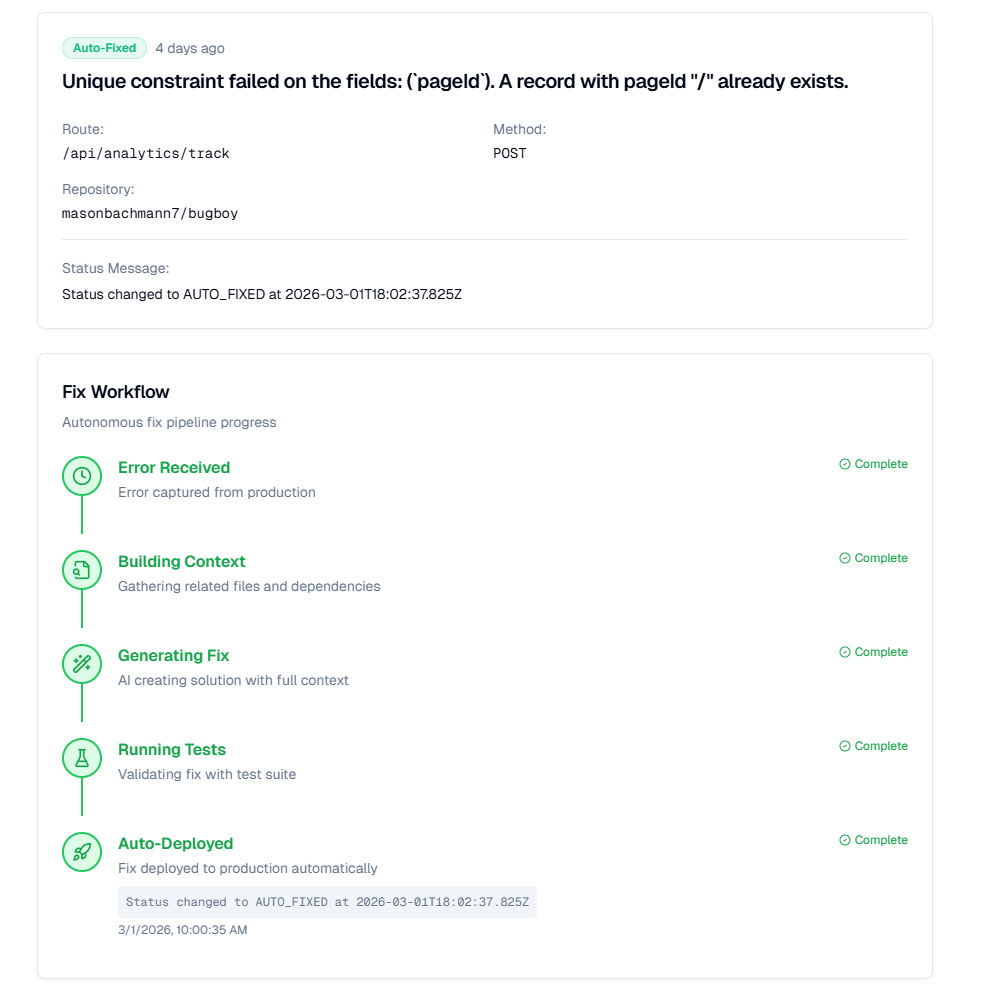Click the Complete checkmark beside Error Received
985x1000 pixels.
point(845,464)
